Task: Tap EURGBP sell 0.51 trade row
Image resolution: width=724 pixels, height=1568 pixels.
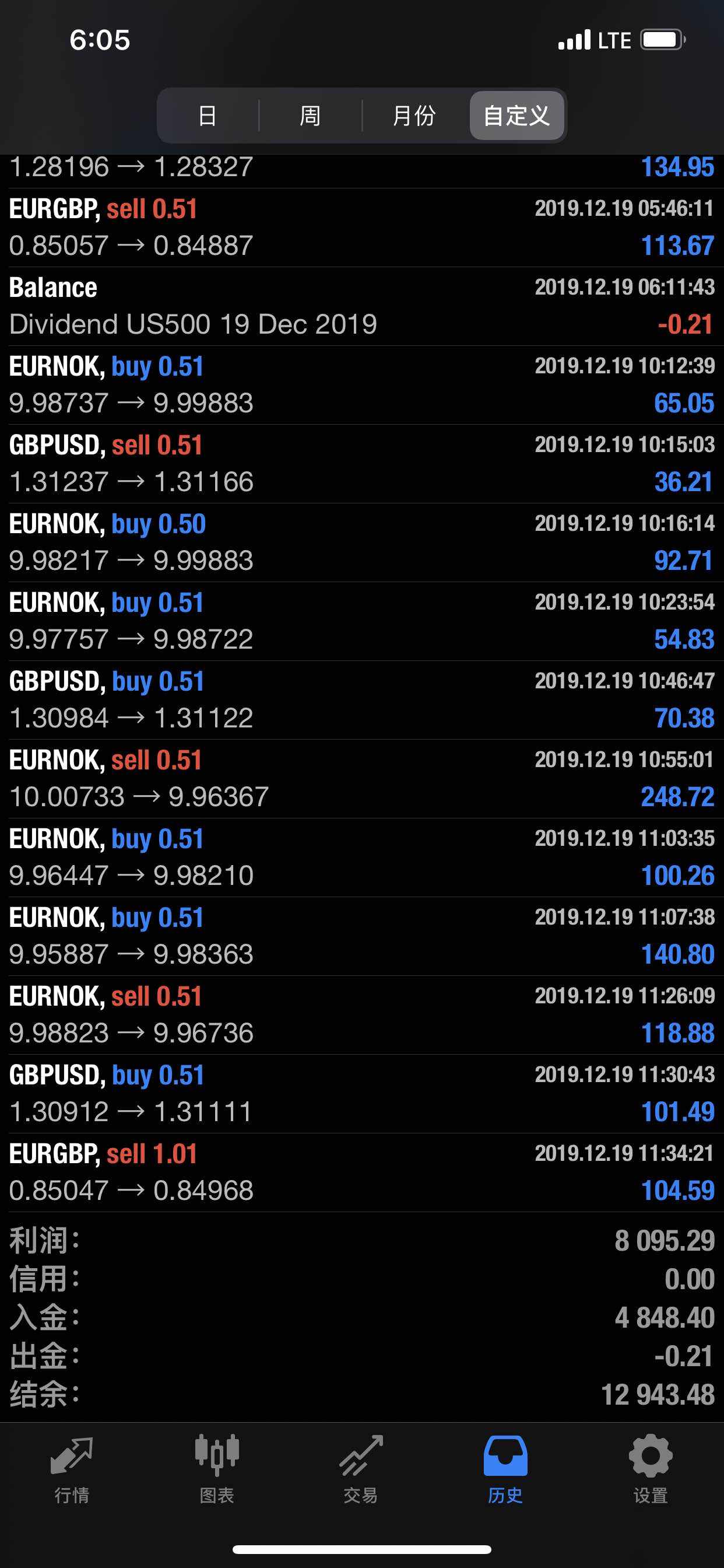Action: 361,228
